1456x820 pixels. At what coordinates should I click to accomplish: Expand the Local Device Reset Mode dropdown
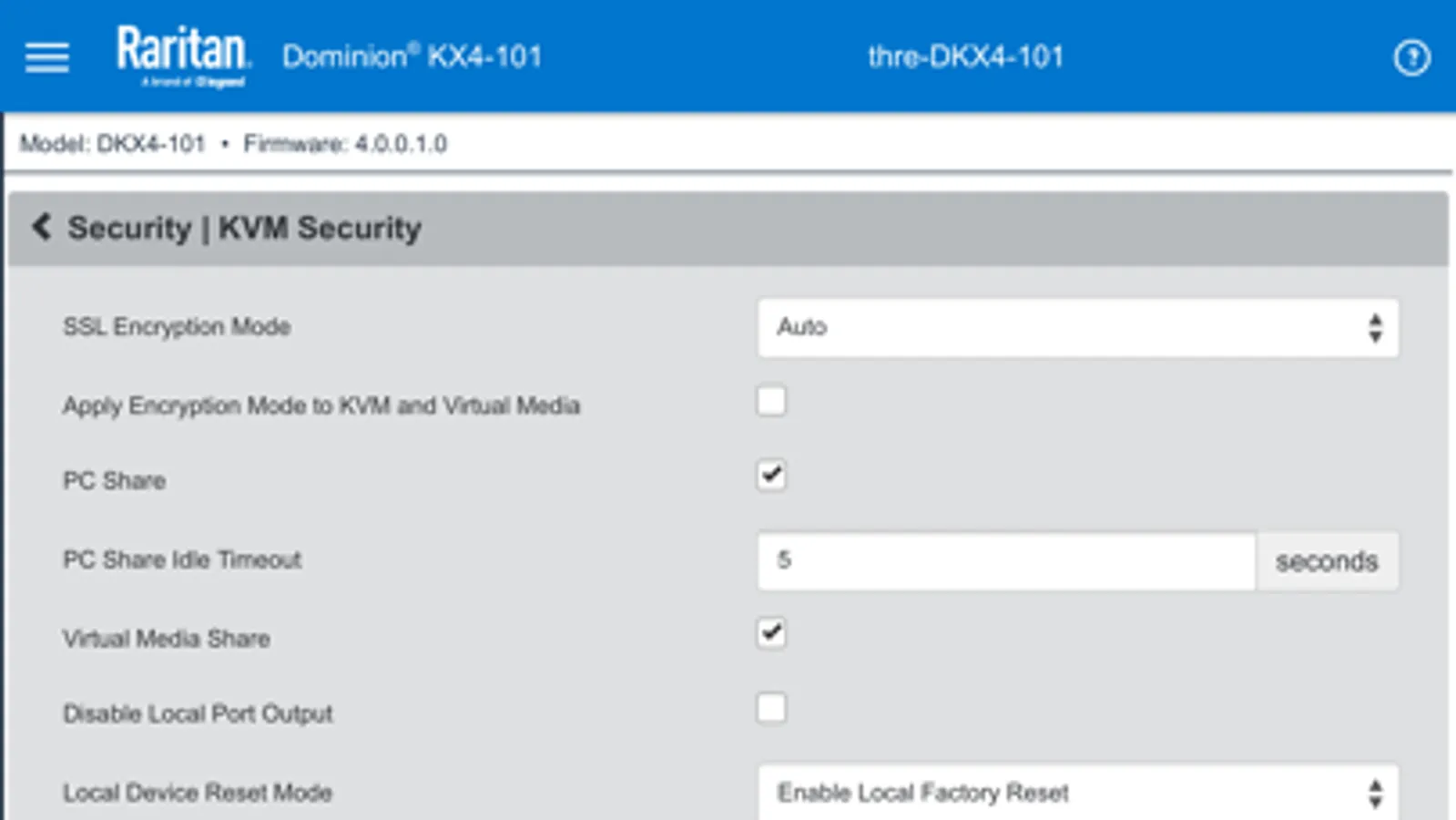coord(1077,793)
